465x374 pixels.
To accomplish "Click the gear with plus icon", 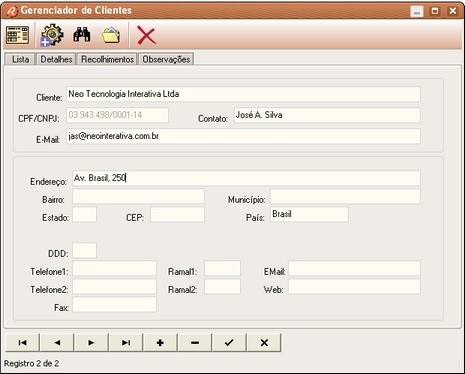I will point(52,35).
